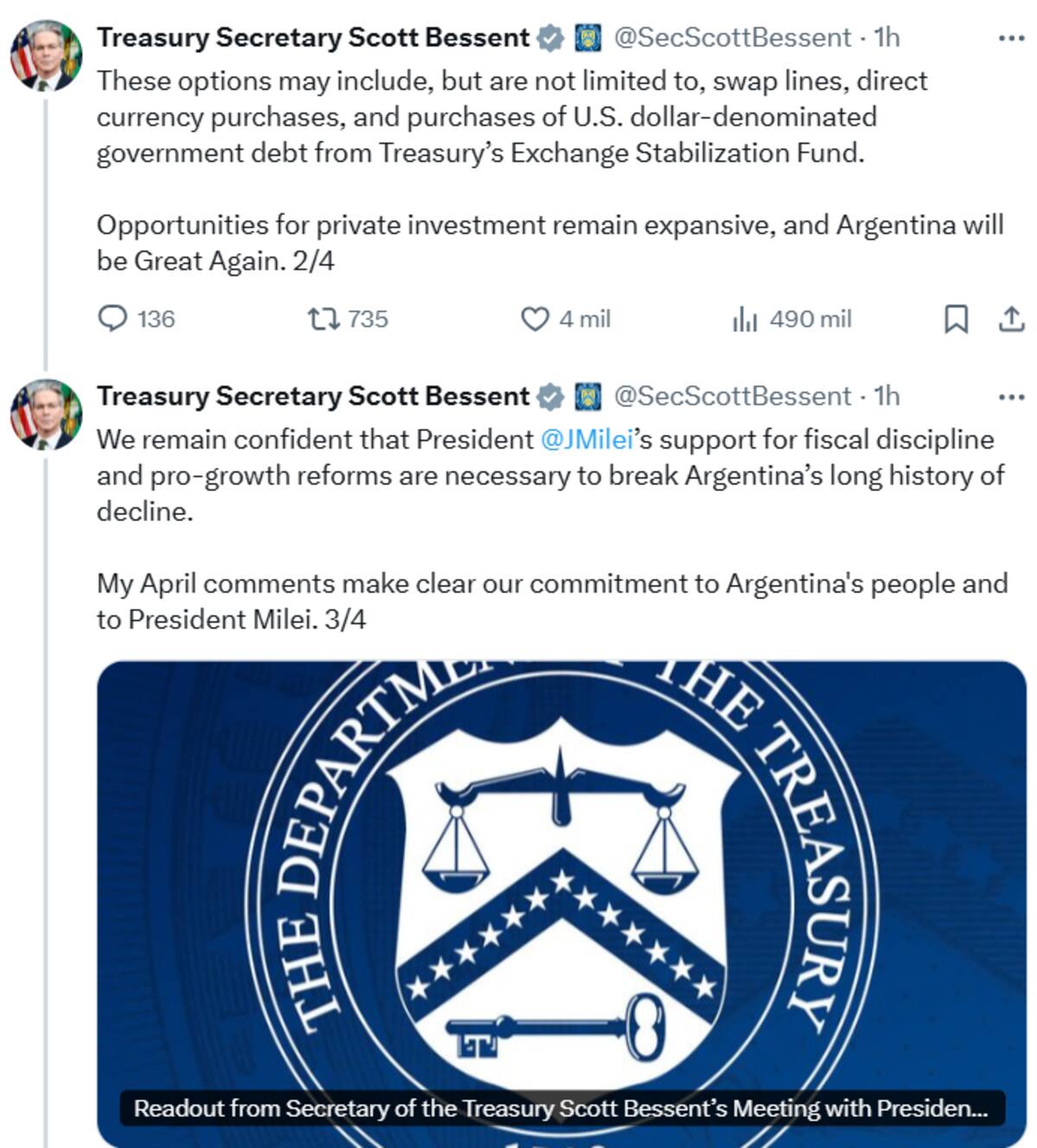The height and width of the screenshot is (1148, 1037).
Task: Open more options for 3/4 tweet
Action: 1011,397
